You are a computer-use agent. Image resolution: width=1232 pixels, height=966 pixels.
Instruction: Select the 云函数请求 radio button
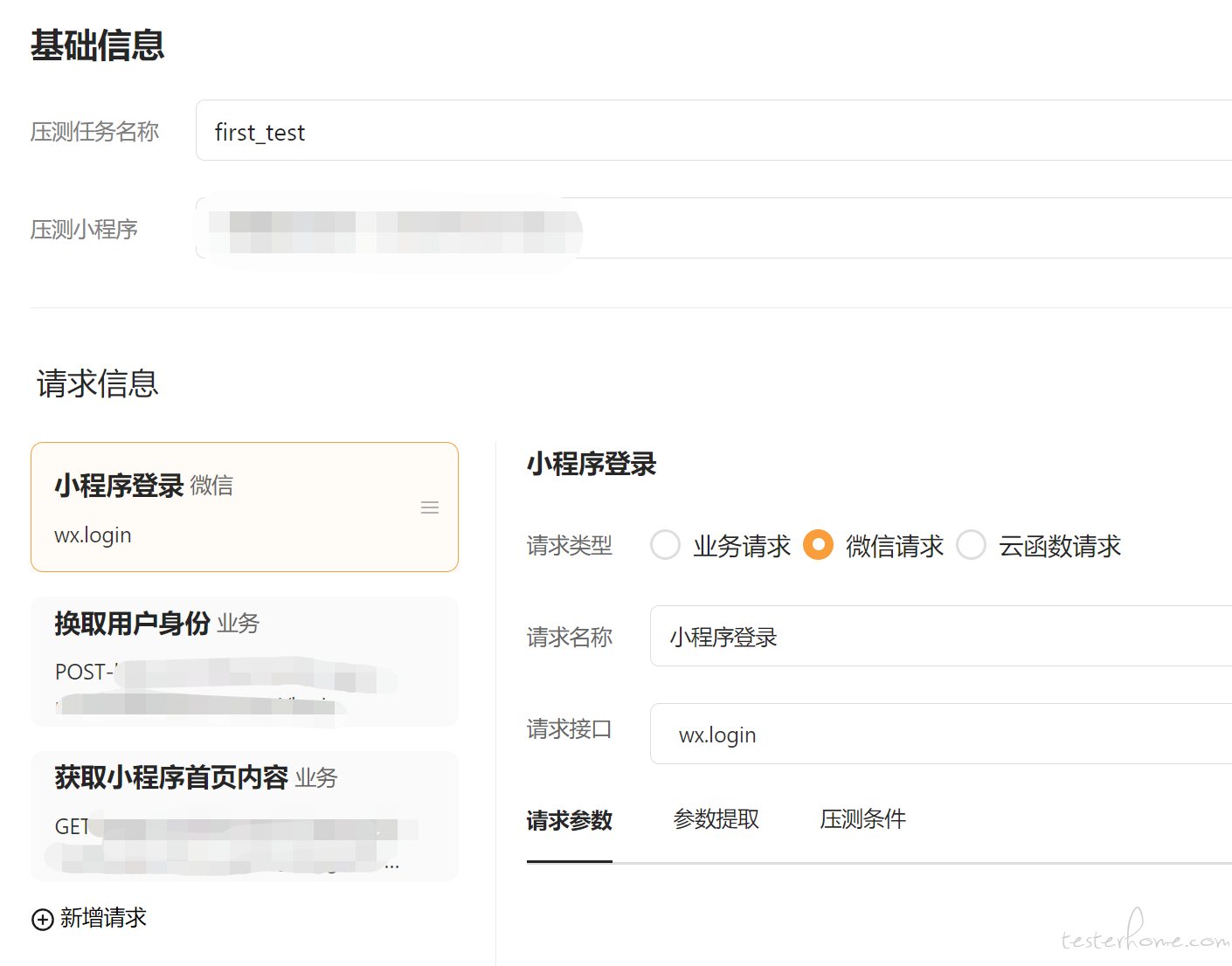tap(971, 545)
